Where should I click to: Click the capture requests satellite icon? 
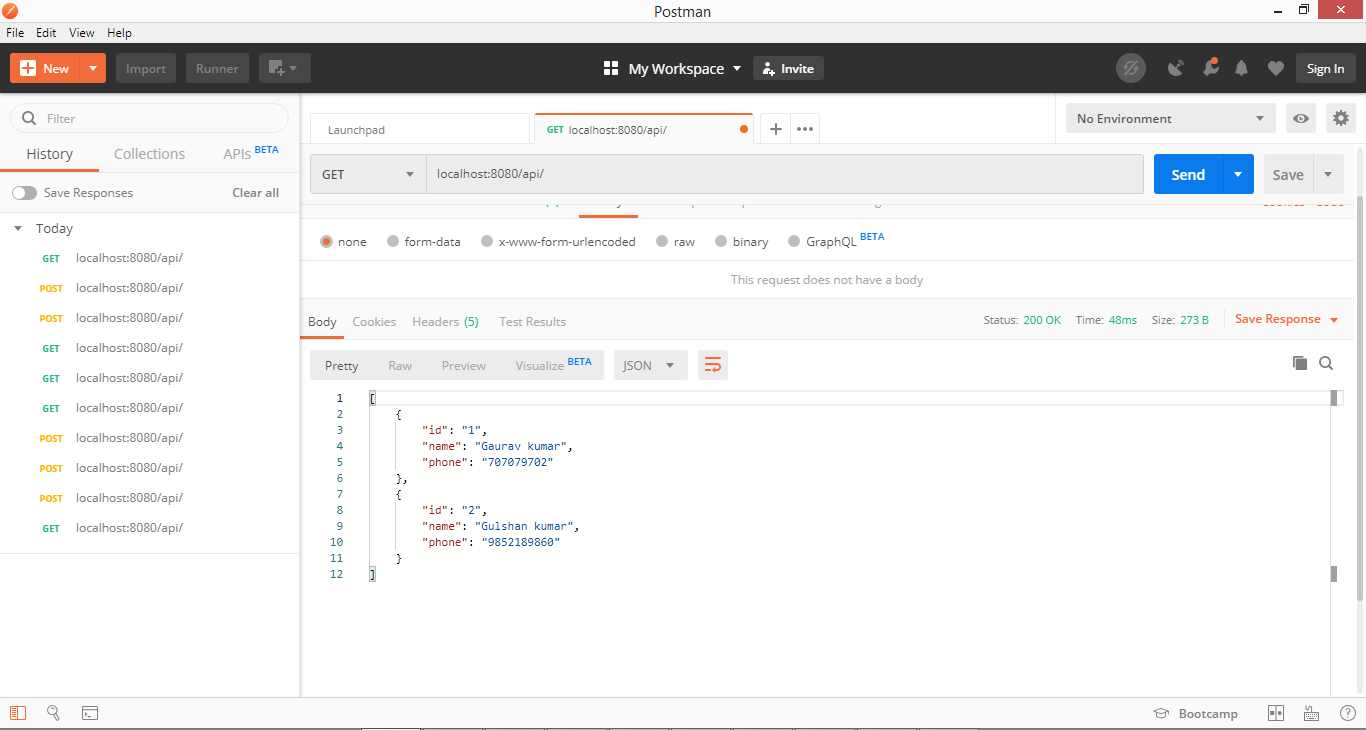click(x=1176, y=68)
